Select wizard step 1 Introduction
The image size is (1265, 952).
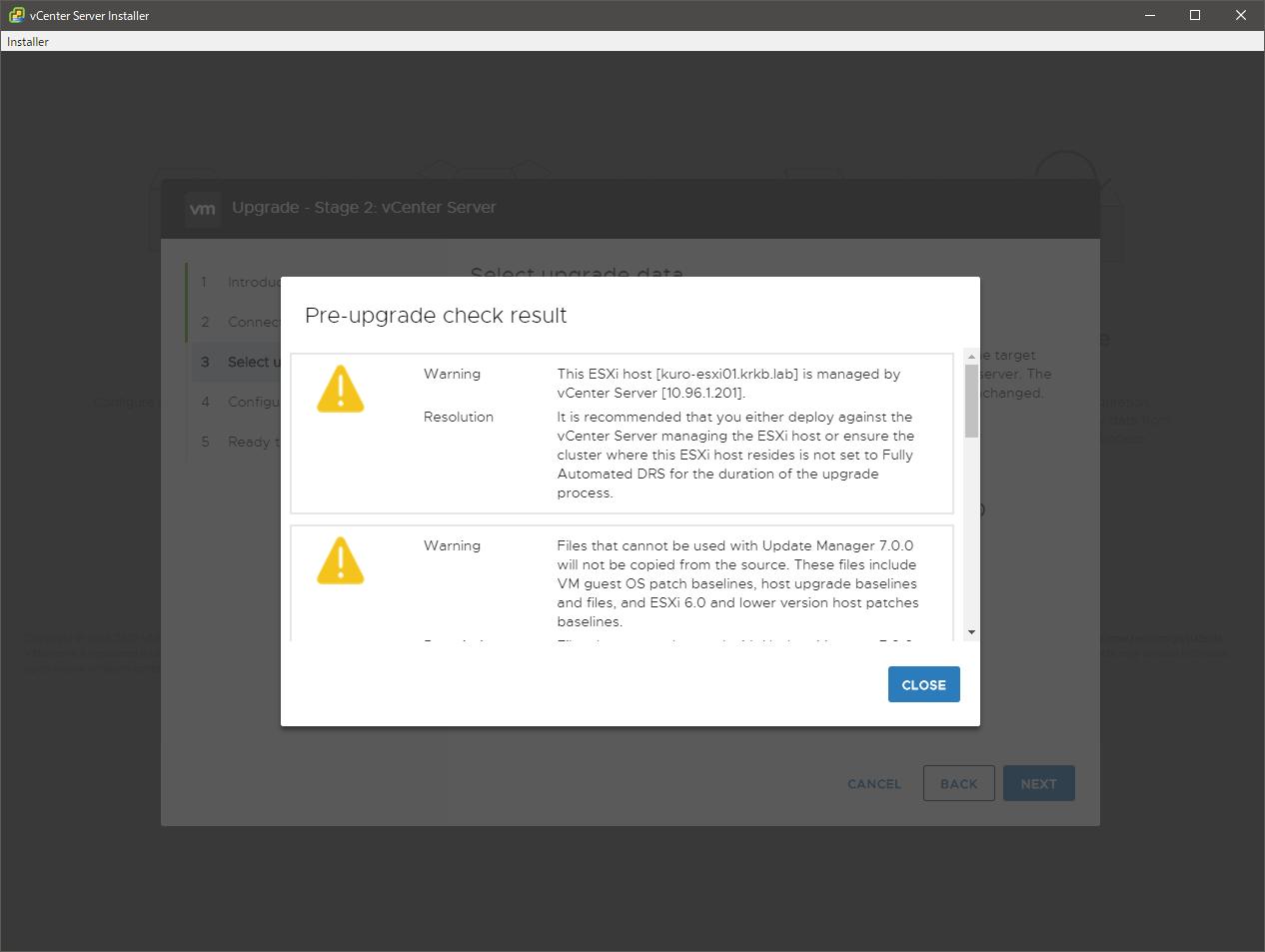pos(240,283)
